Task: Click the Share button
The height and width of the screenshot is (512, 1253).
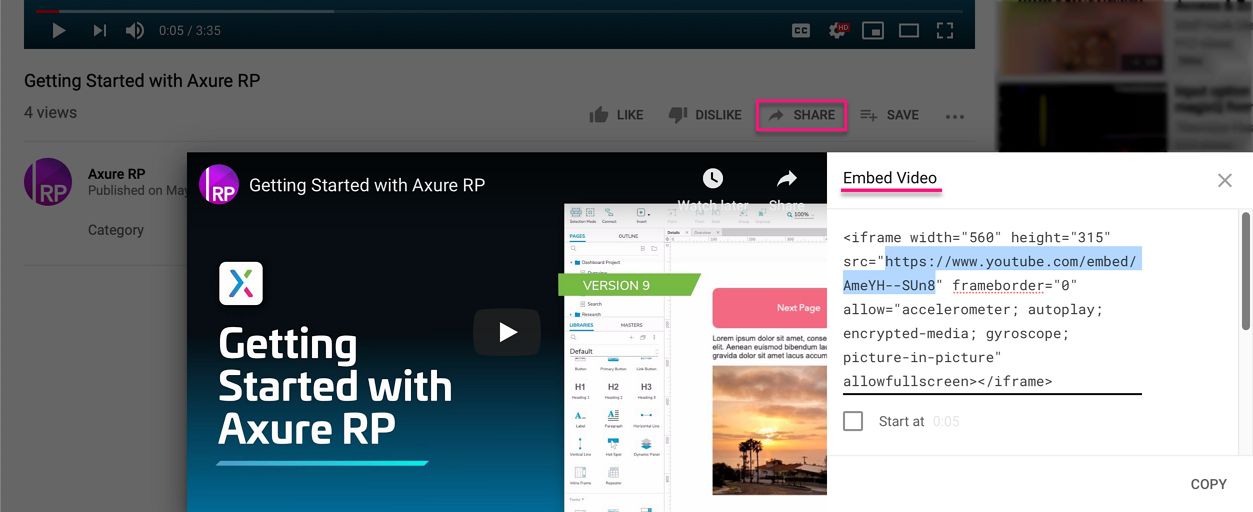Action: 802,115
